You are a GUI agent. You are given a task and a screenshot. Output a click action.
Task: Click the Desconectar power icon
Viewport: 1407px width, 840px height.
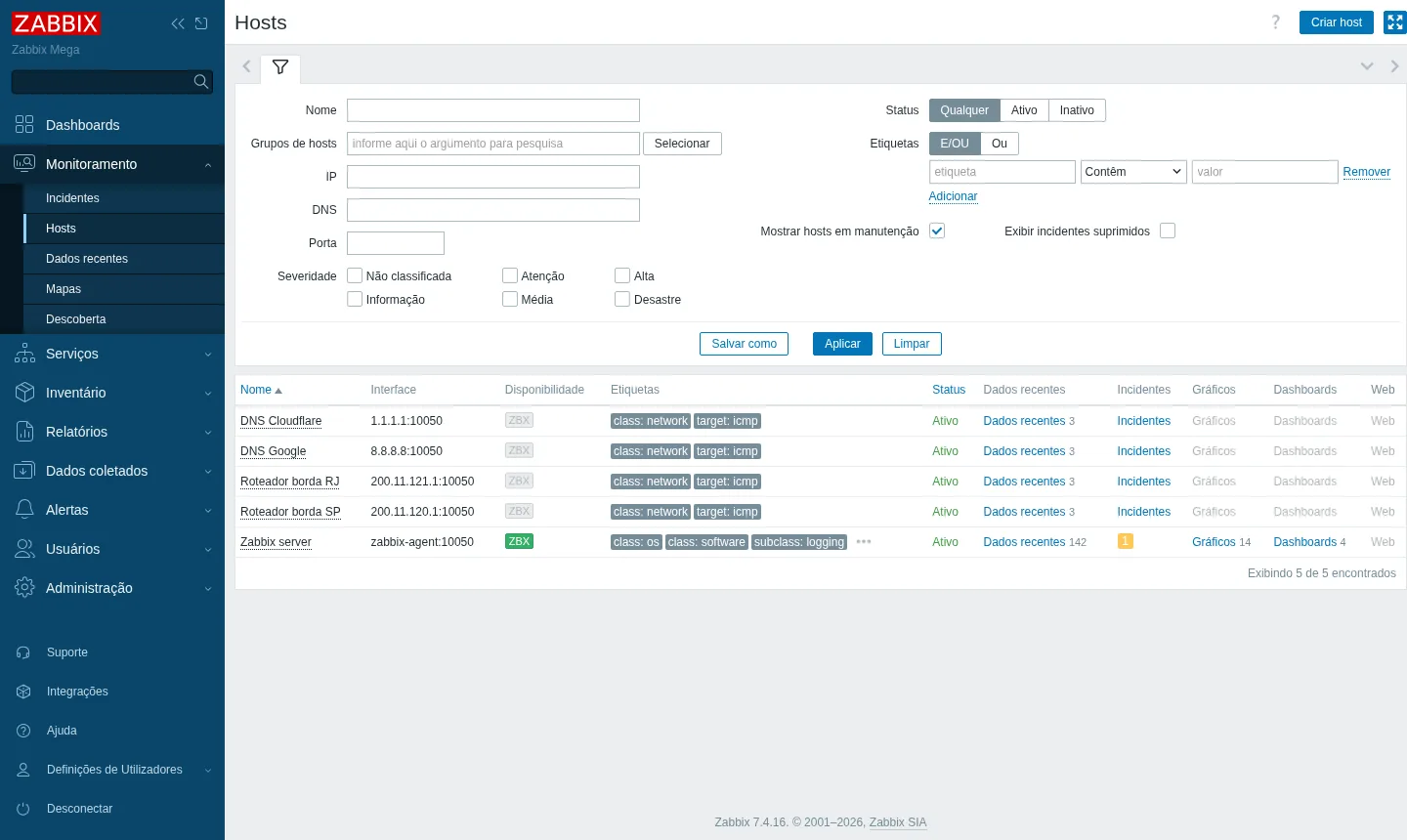click(x=23, y=809)
